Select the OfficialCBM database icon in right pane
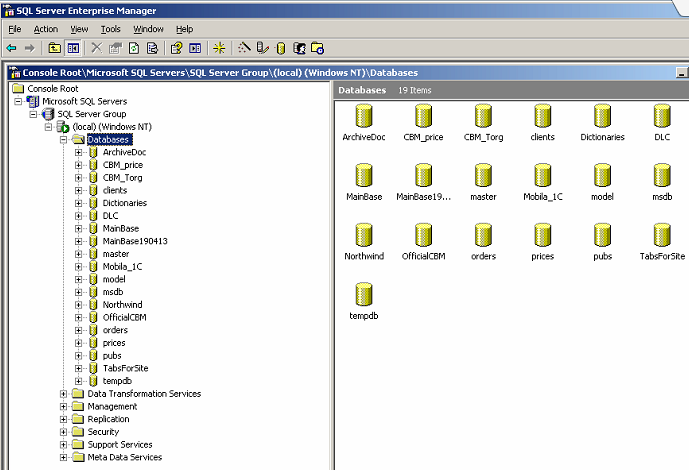The height and width of the screenshot is (470, 689). point(424,235)
